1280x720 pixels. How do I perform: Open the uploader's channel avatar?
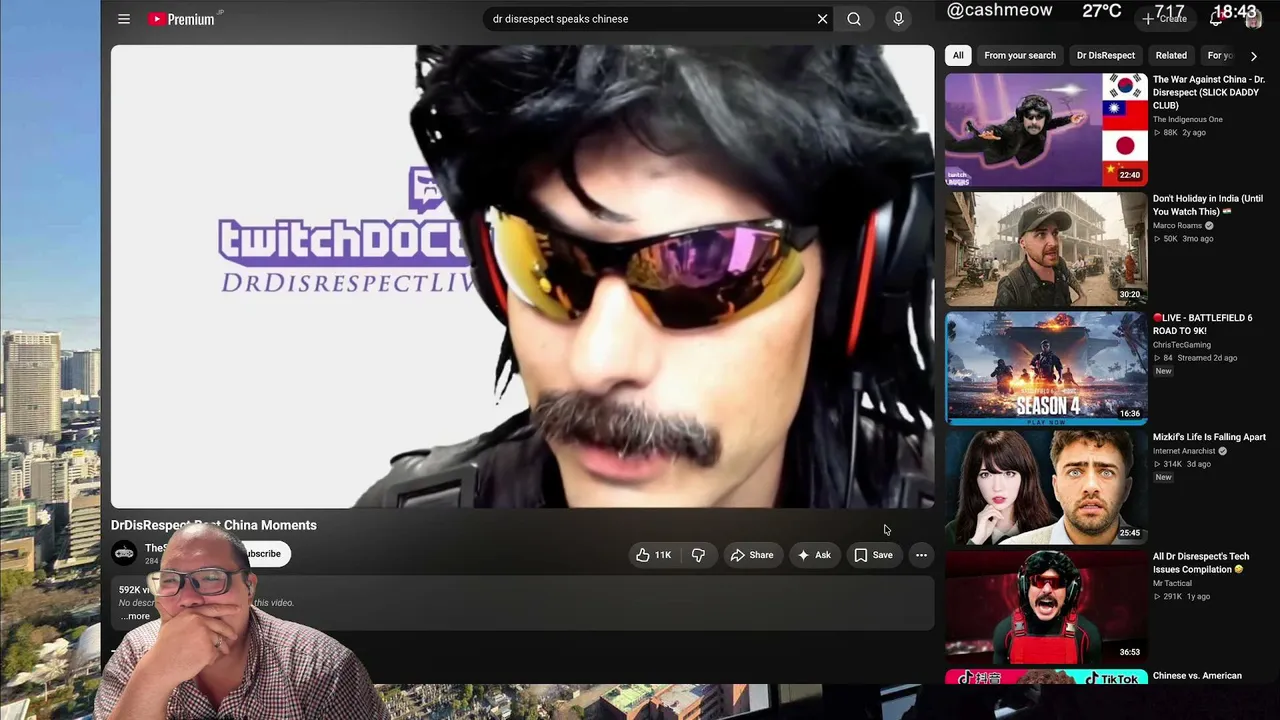124,553
